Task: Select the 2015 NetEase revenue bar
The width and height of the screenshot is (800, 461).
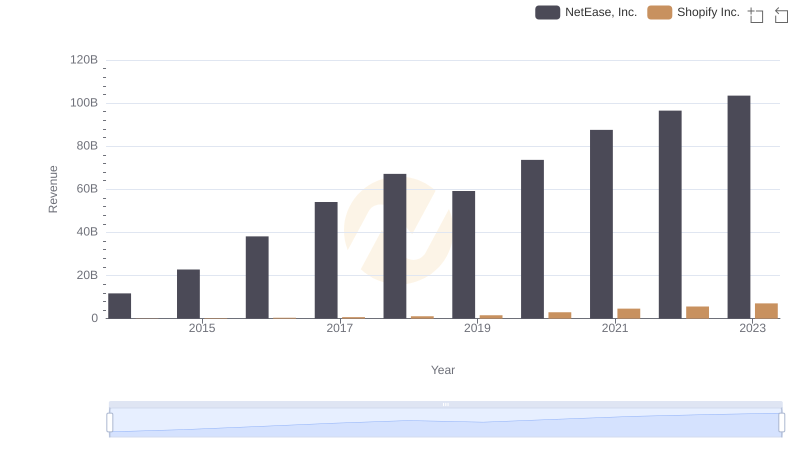Action: coord(188,294)
